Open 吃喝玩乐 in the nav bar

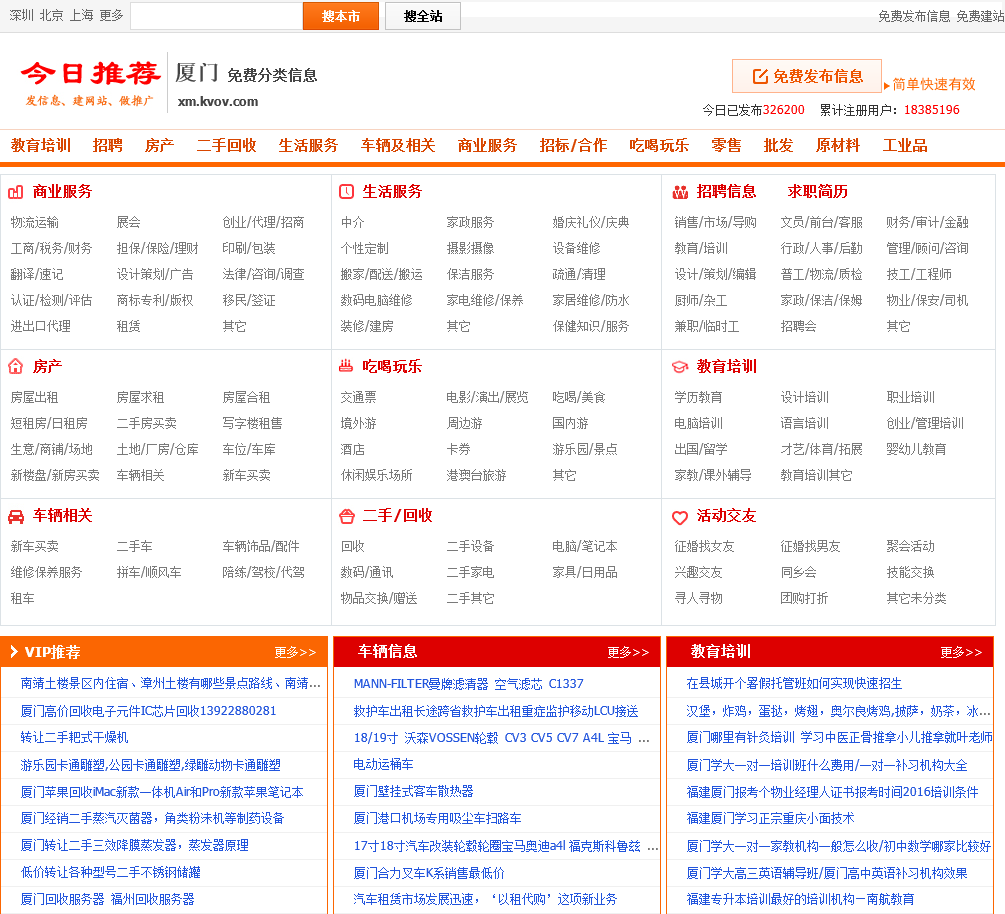click(659, 145)
